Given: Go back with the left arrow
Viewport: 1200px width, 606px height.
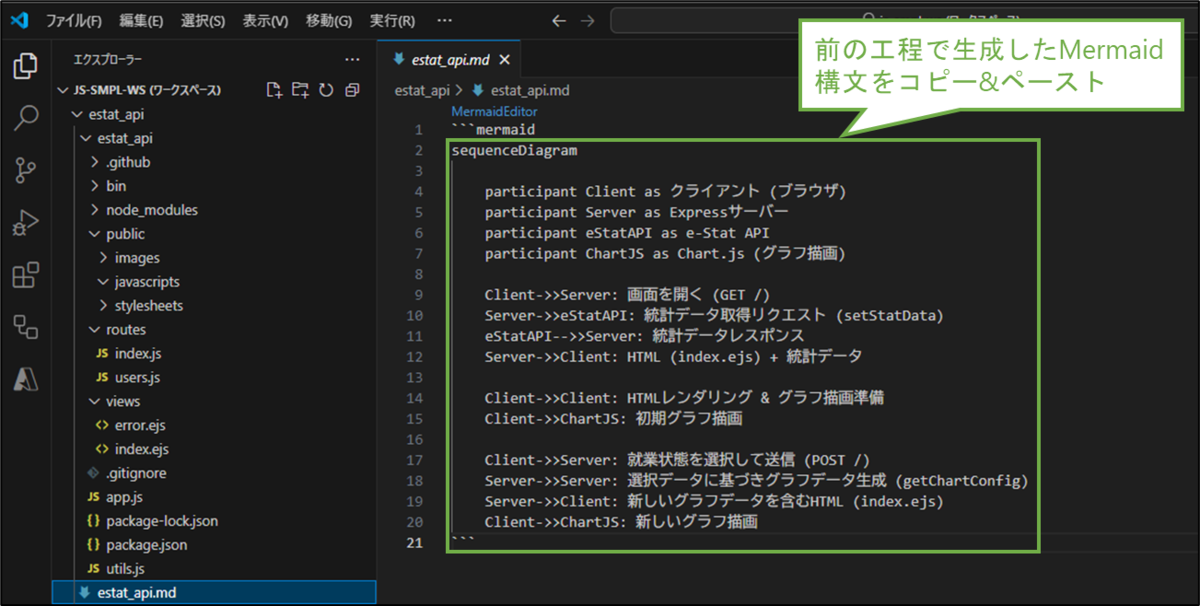Looking at the screenshot, I should click(559, 20).
